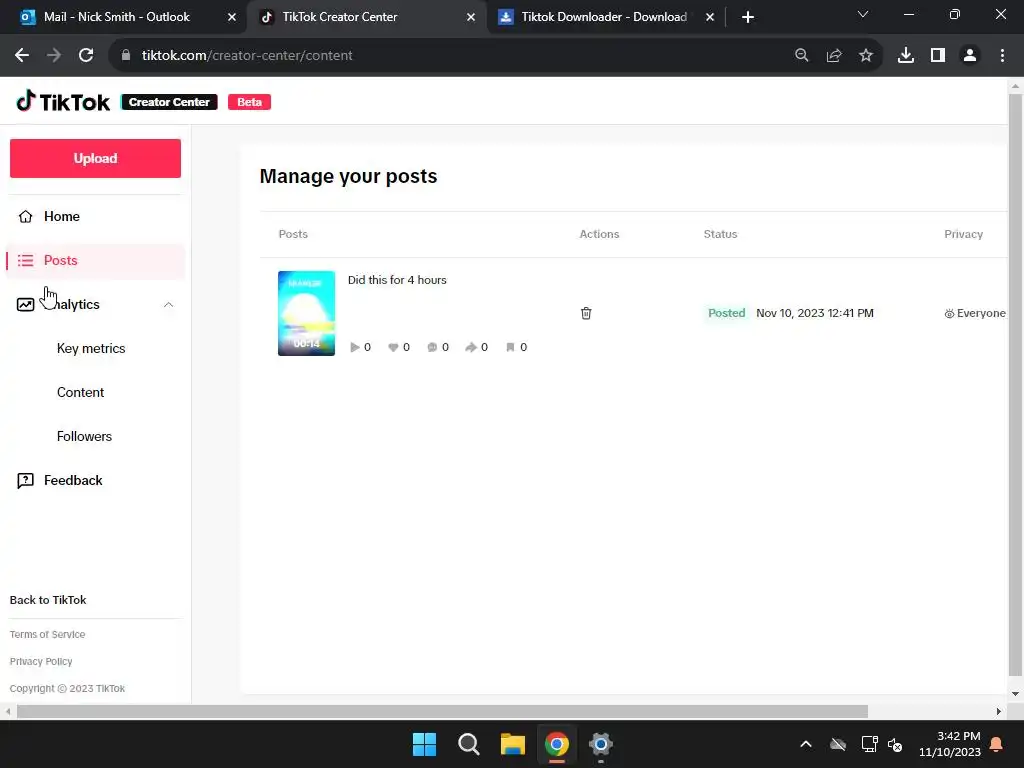Share this page using the share icon

click(834, 56)
